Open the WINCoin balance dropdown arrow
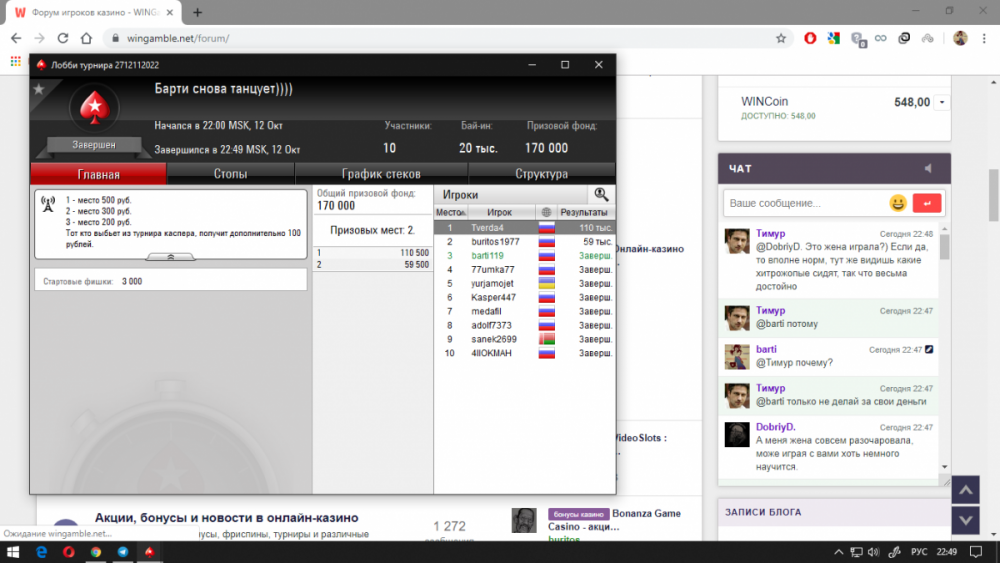 point(942,103)
